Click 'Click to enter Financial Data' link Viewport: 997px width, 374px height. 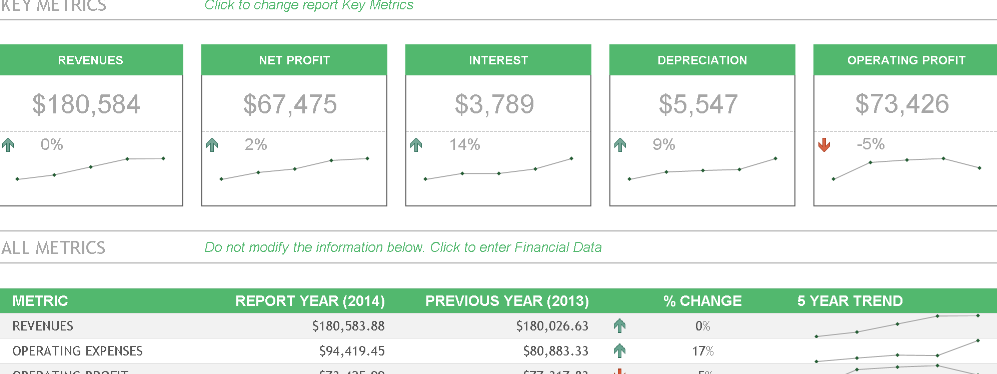pos(516,247)
